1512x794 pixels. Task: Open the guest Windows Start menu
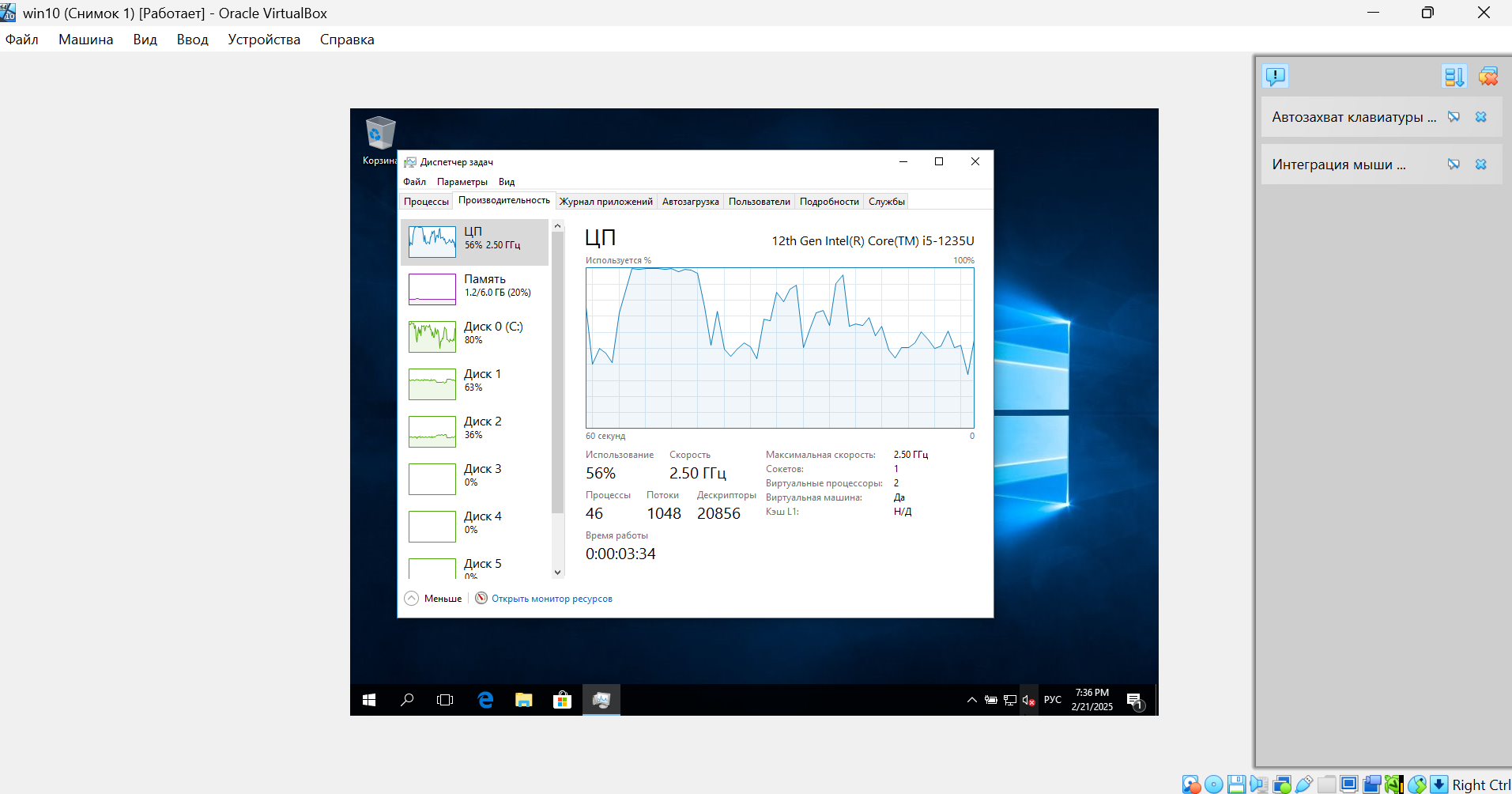coord(369,700)
